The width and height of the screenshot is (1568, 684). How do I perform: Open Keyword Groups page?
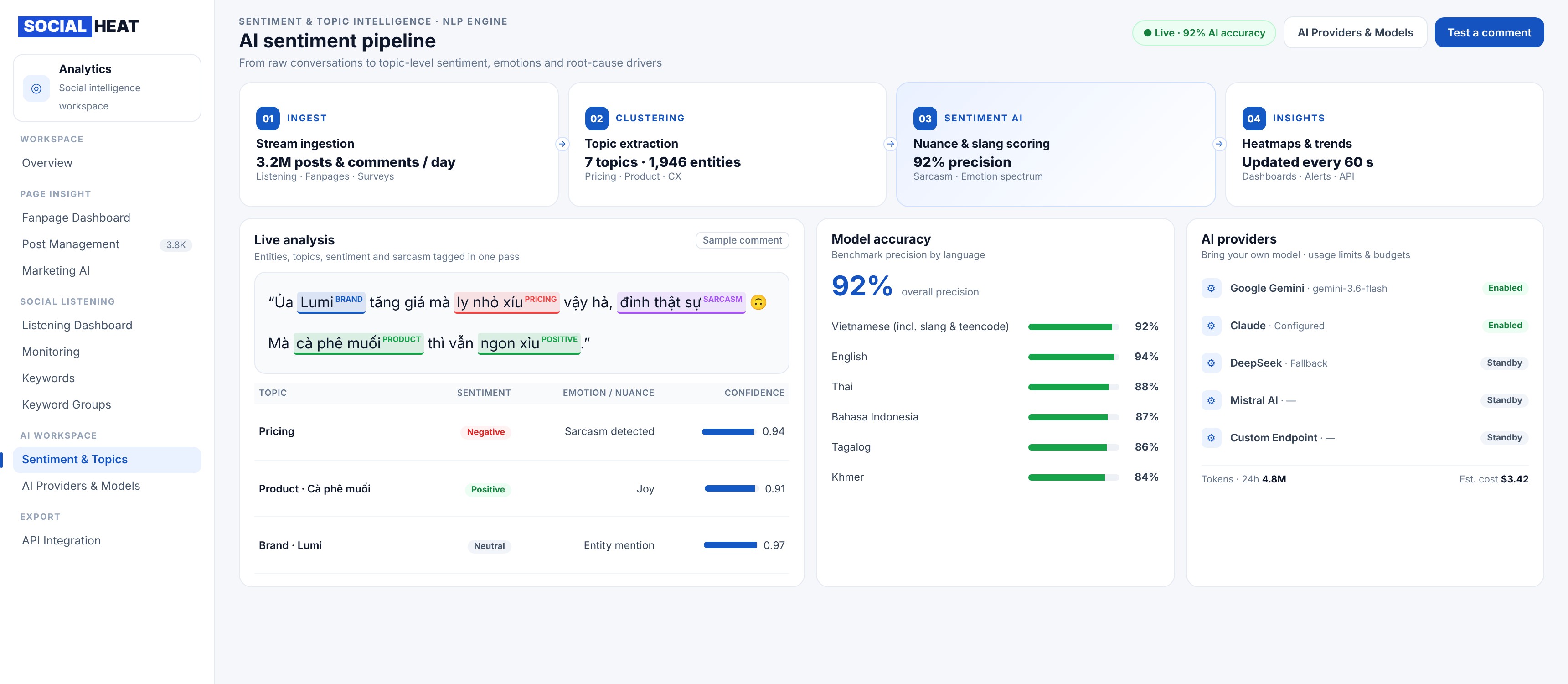tap(107, 405)
